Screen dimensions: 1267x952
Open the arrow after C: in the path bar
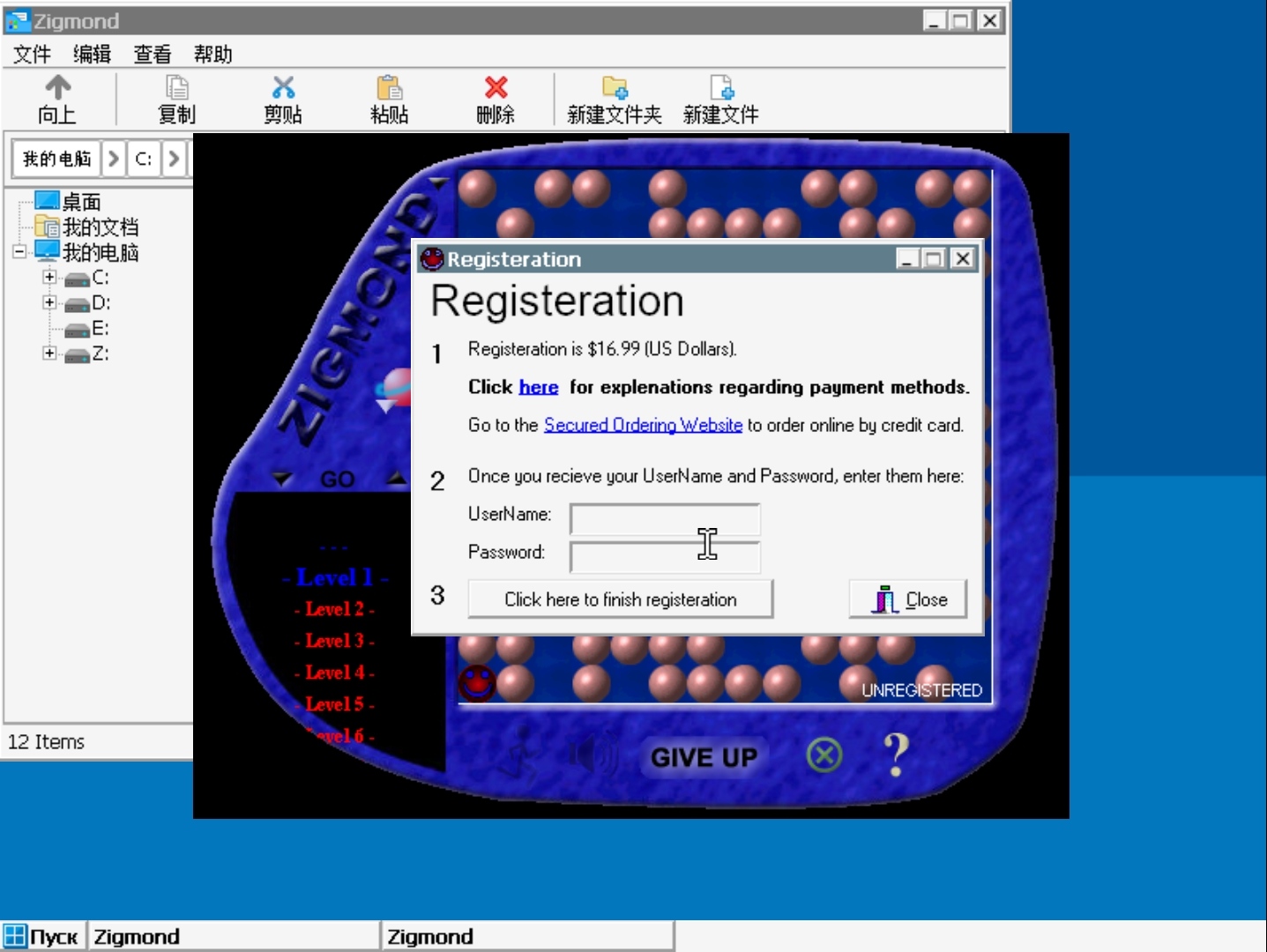point(174,159)
